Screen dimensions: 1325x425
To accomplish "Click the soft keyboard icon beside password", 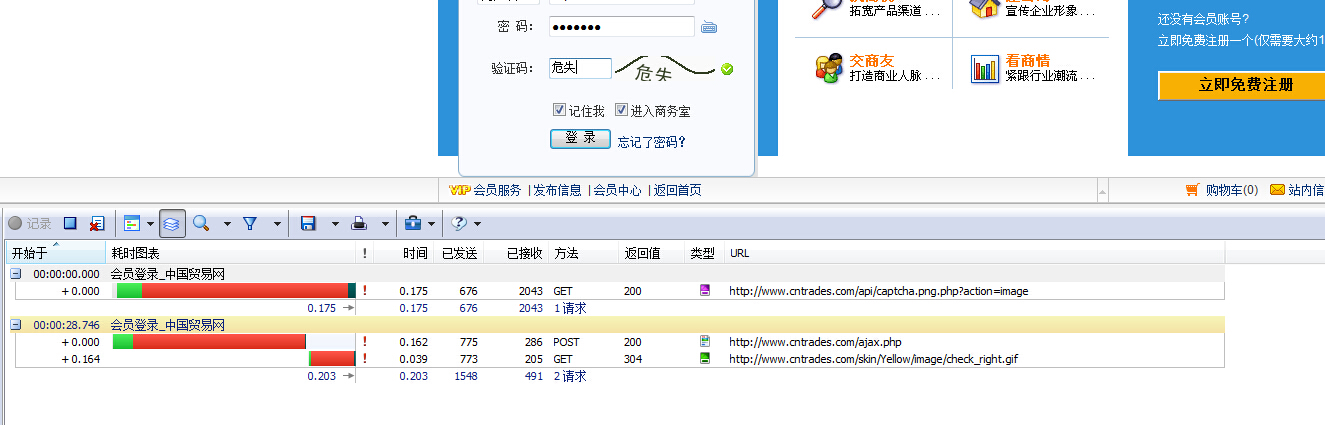I will point(709,27).
